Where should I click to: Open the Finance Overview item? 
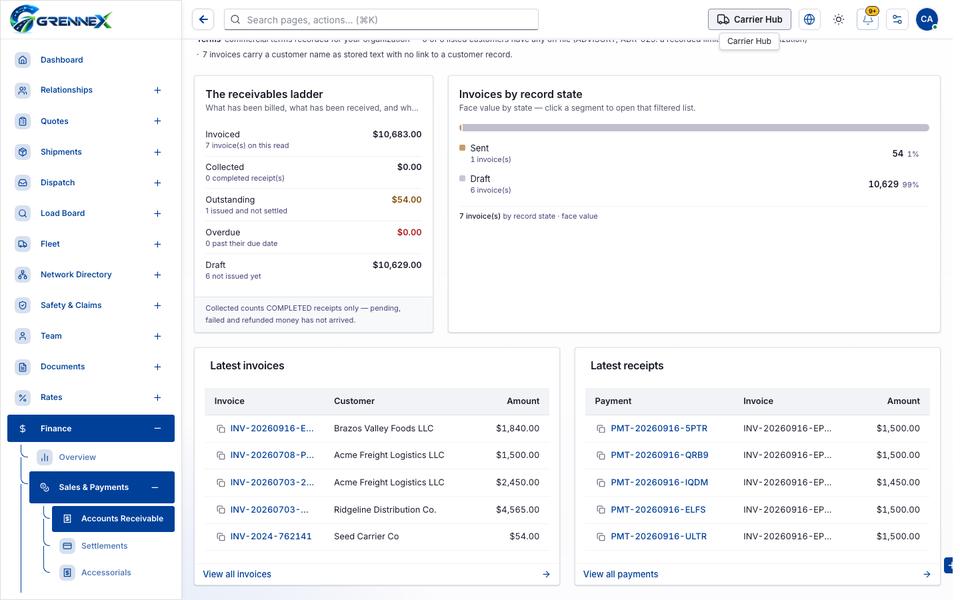(77, 457)
